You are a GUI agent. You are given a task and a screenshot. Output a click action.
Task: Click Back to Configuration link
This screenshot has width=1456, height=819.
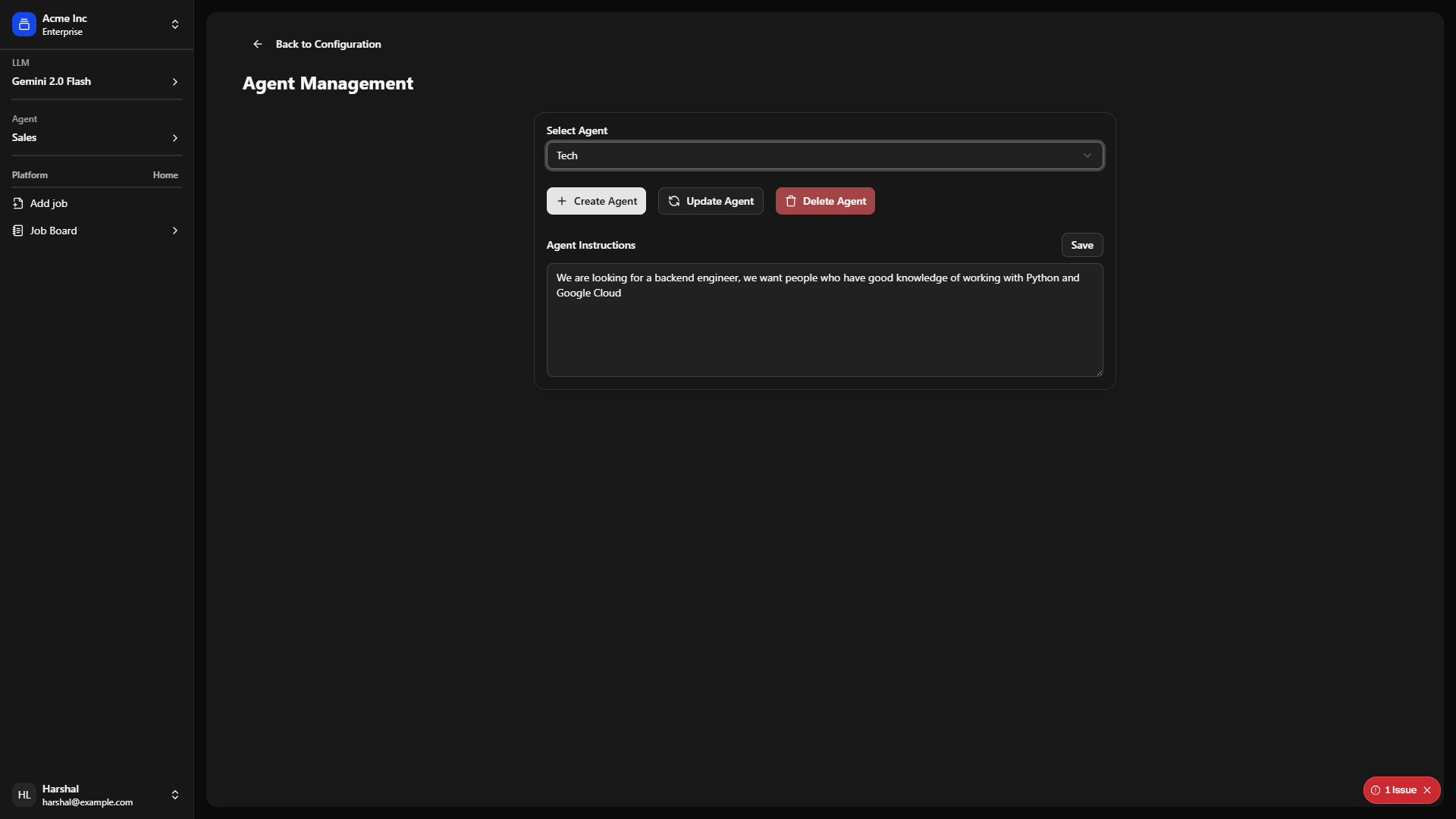[328, 44]
